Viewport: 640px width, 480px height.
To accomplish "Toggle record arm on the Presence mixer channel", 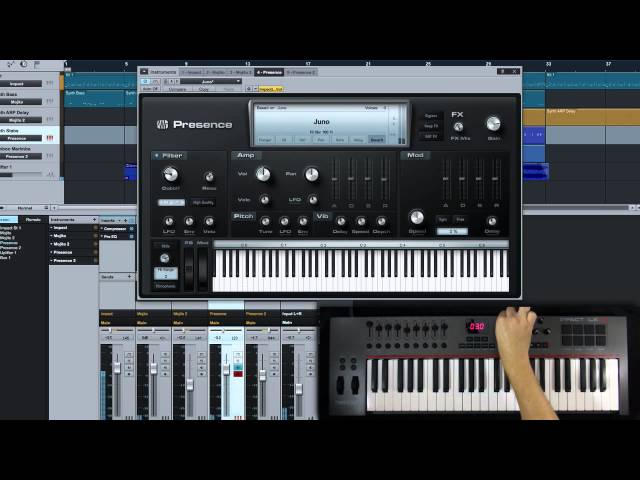I will coord(238,374).
